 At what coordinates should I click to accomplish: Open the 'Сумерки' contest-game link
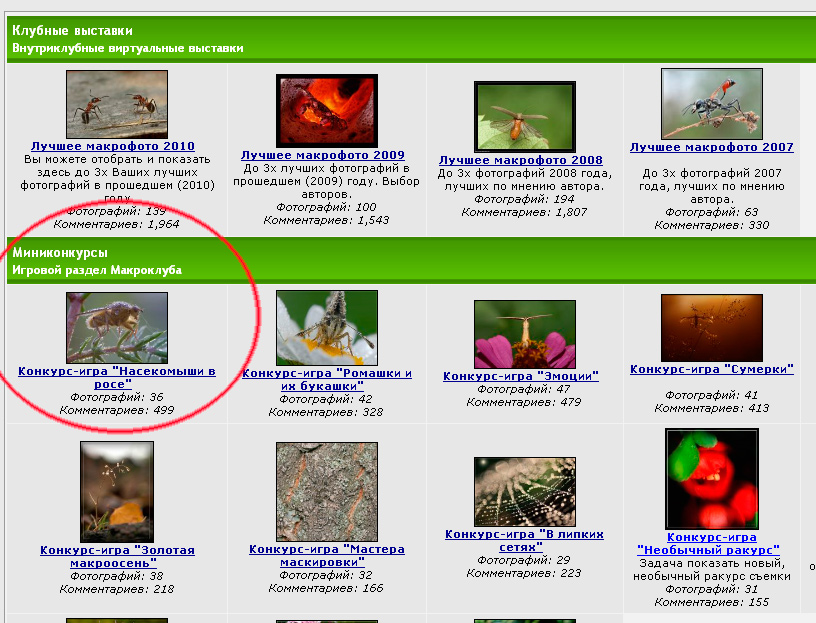click(712, 369)
